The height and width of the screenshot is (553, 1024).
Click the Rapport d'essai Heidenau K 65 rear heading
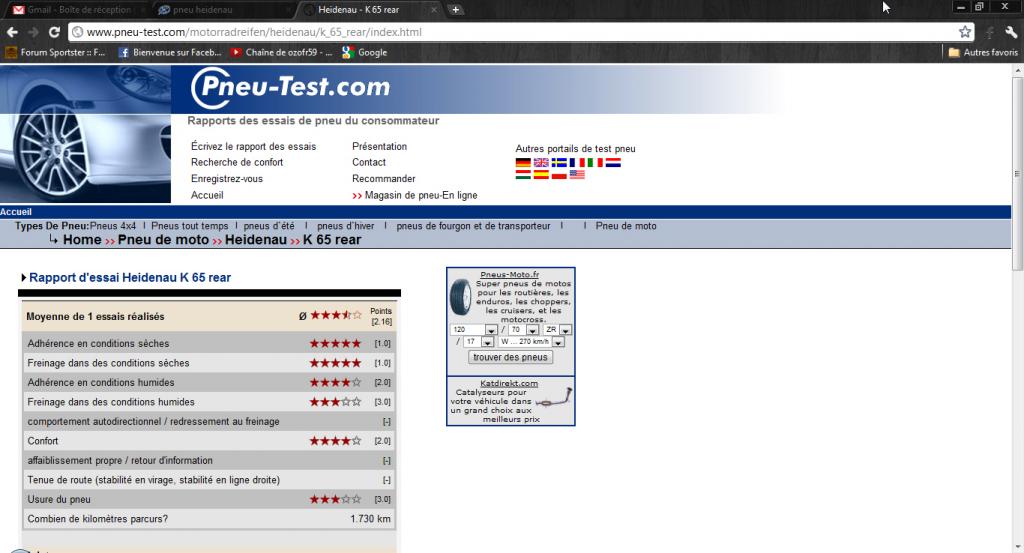pos(130,277)
